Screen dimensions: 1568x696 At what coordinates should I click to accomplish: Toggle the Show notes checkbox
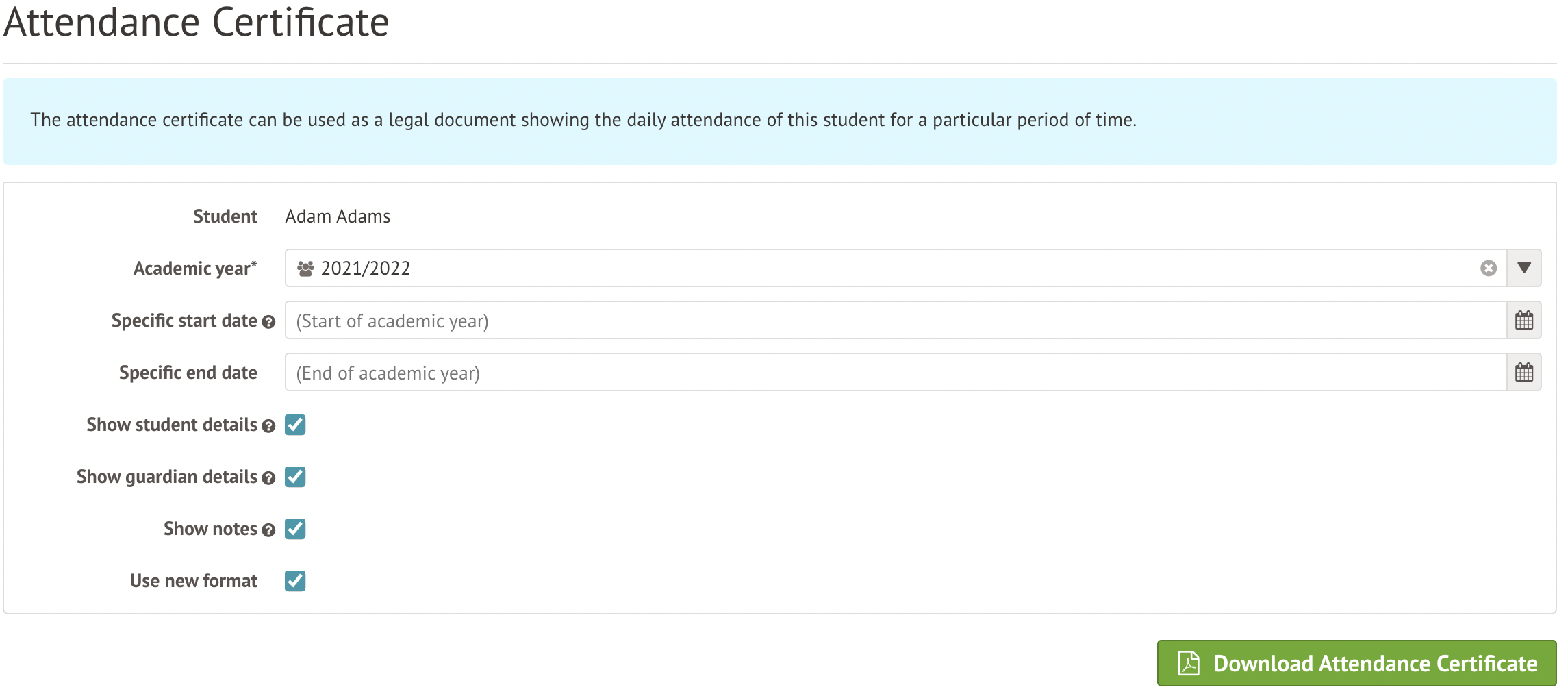point(295,529)
